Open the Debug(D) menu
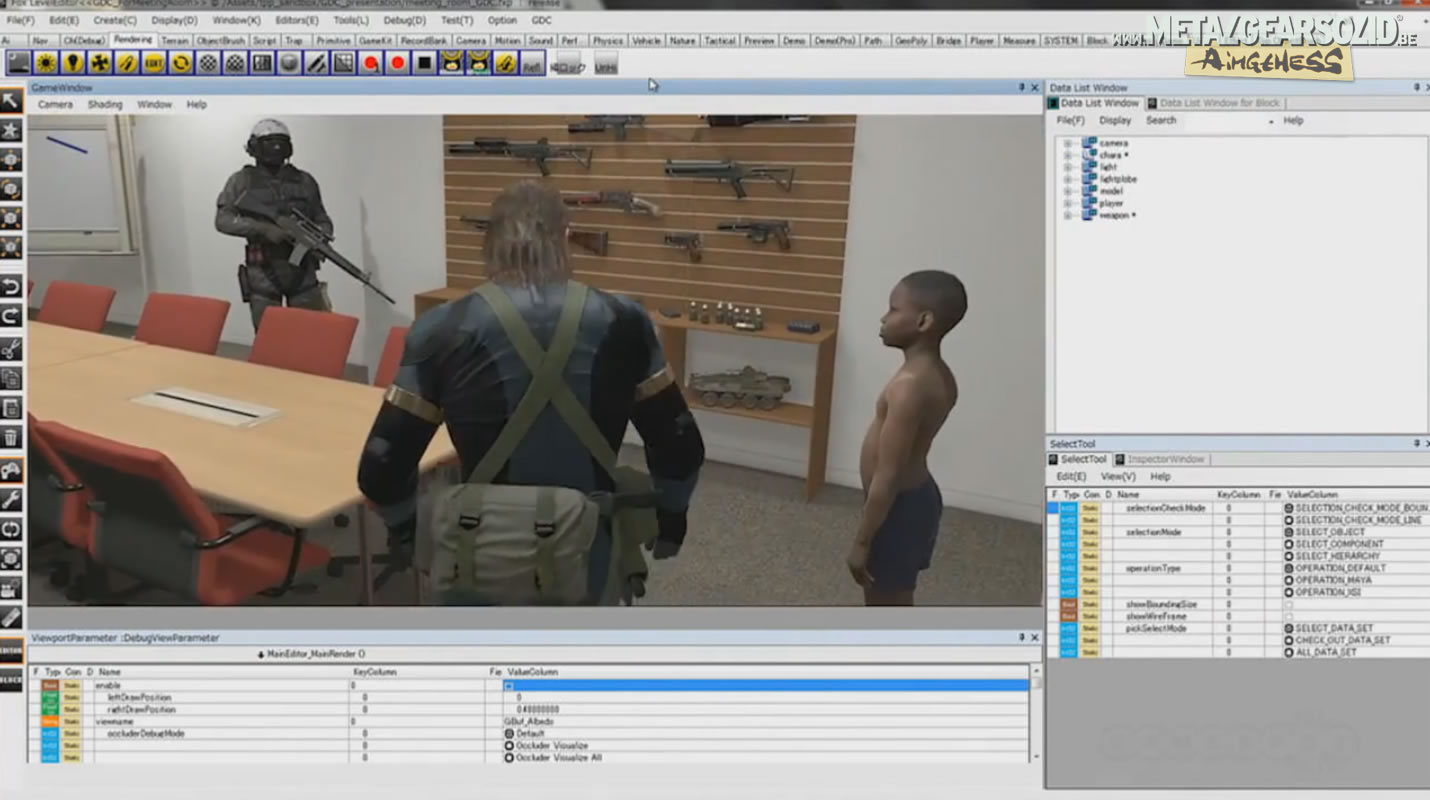Viewport: 1430px width, 800px height. tap(404, 20)
